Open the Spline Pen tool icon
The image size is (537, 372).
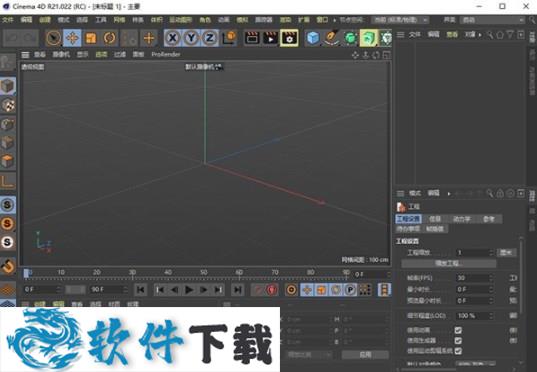[332, 38]
